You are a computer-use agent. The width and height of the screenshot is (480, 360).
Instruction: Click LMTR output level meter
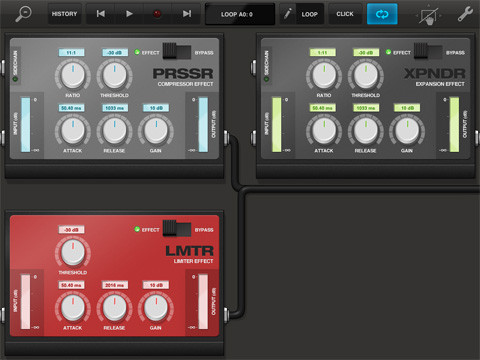(x=203, y=302)
